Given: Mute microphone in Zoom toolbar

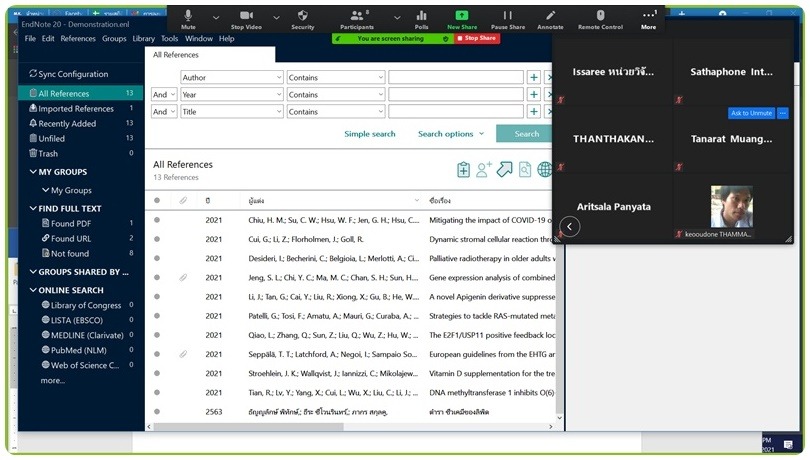Looking at the screenshot, I should click(188, 18).
